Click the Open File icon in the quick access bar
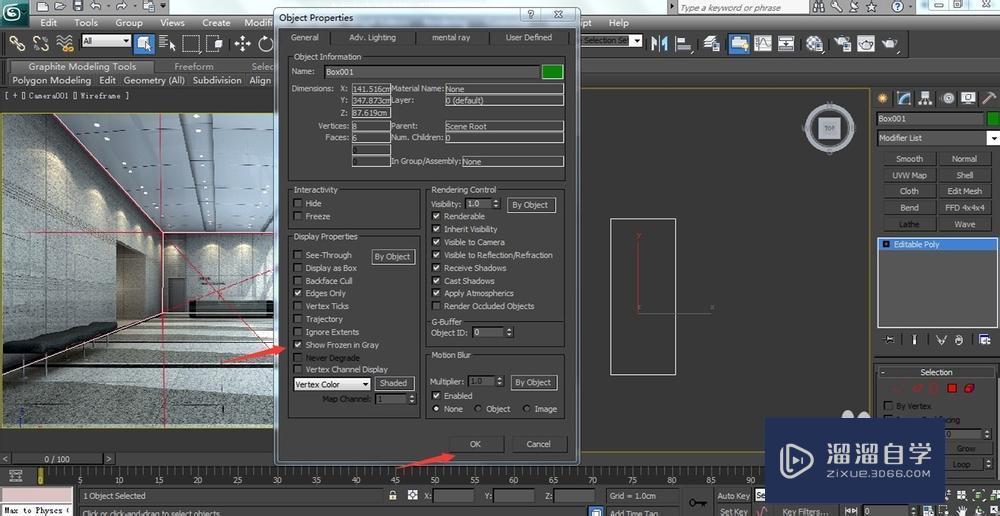 [60, 6]
